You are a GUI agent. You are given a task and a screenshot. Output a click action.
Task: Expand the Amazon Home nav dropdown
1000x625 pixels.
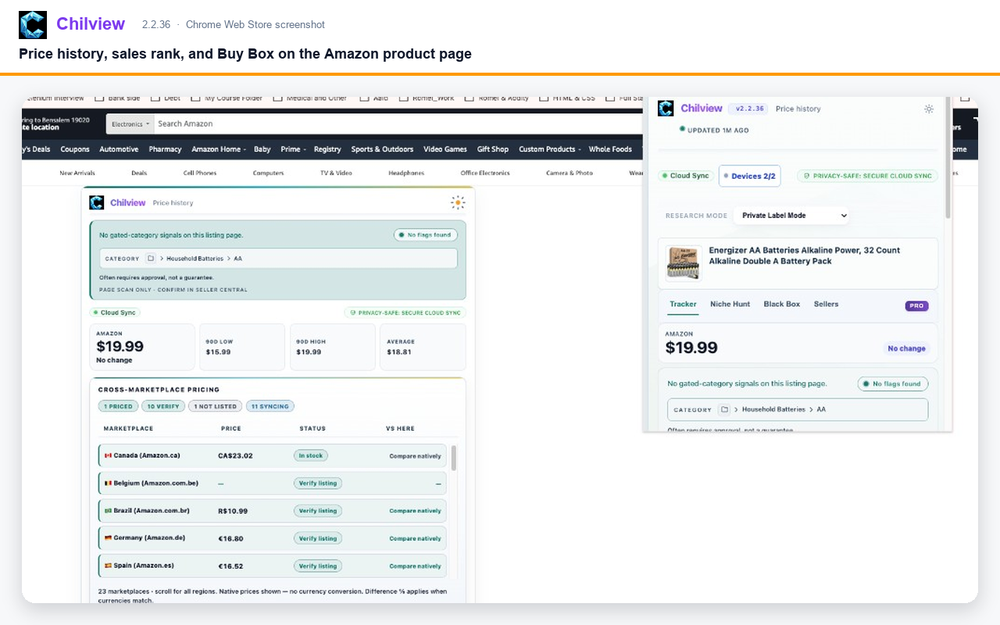[218, 149]
